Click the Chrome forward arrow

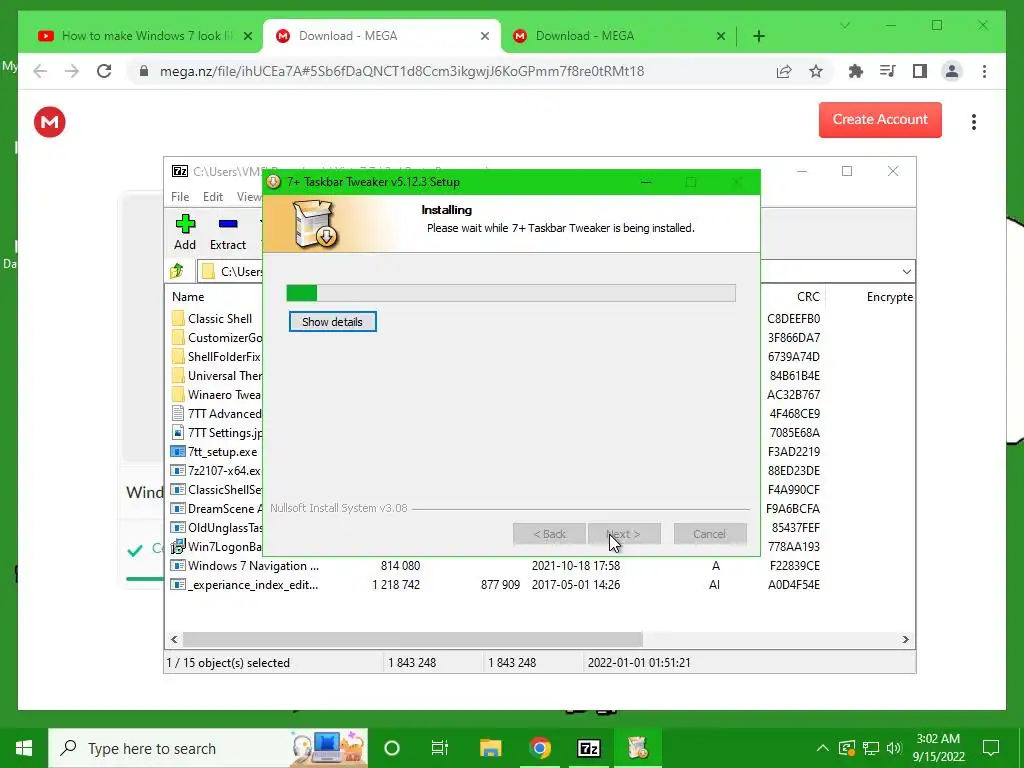(72, 71)
